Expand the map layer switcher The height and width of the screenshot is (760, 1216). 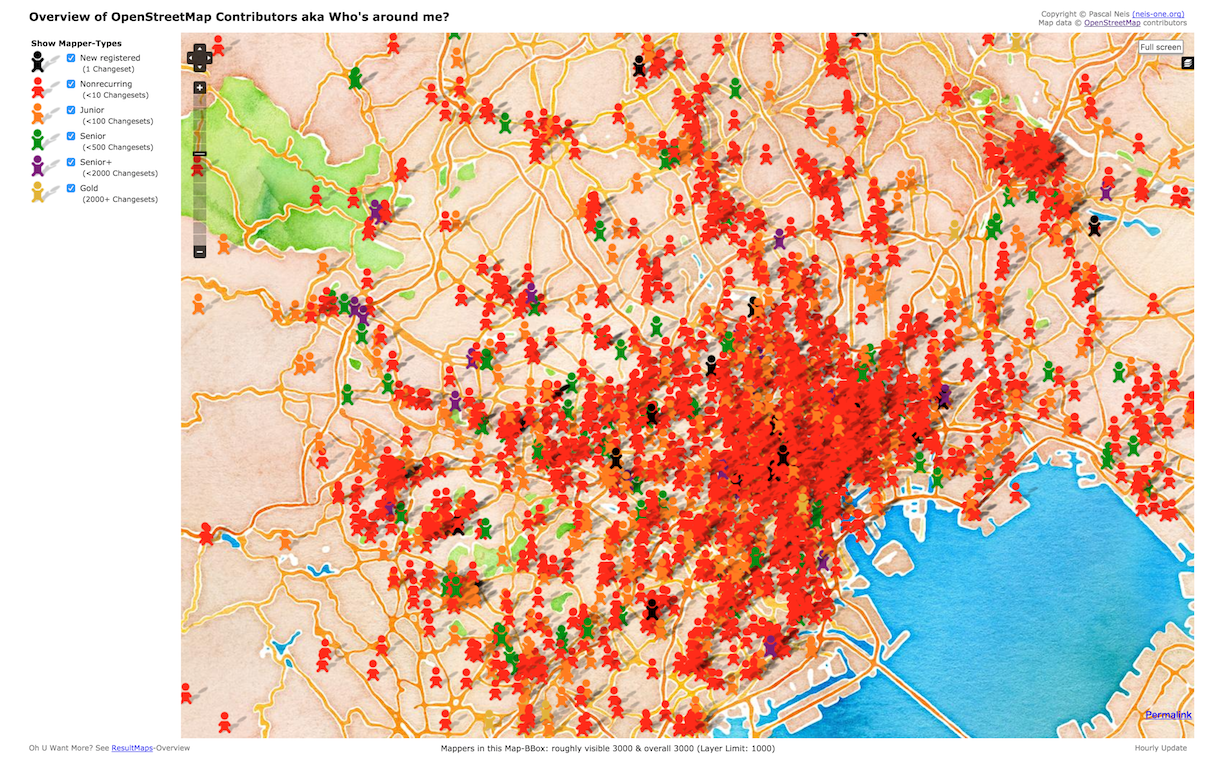(x=1187, y=62)
